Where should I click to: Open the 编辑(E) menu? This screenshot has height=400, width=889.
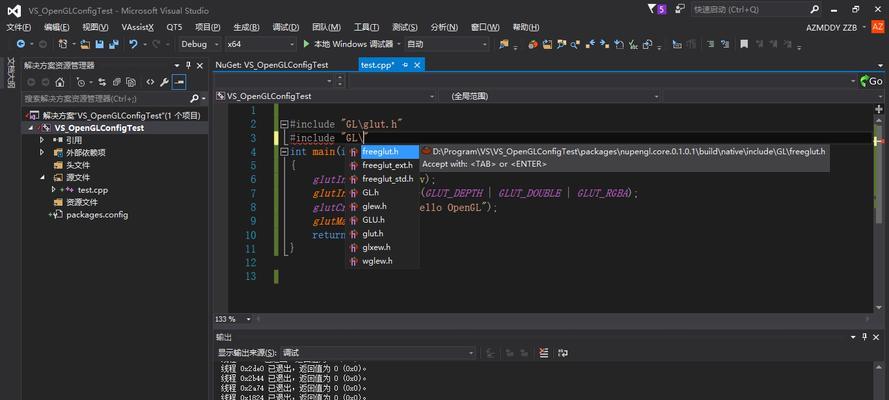[x=57, y=27]
